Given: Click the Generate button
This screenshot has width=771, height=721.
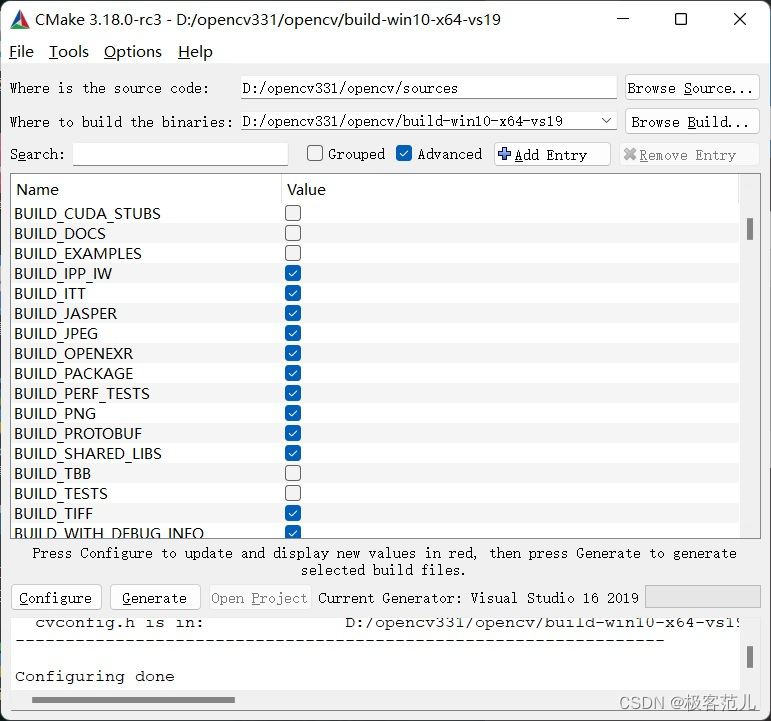Looking at the screenshot, I should [x=155, y=598].
